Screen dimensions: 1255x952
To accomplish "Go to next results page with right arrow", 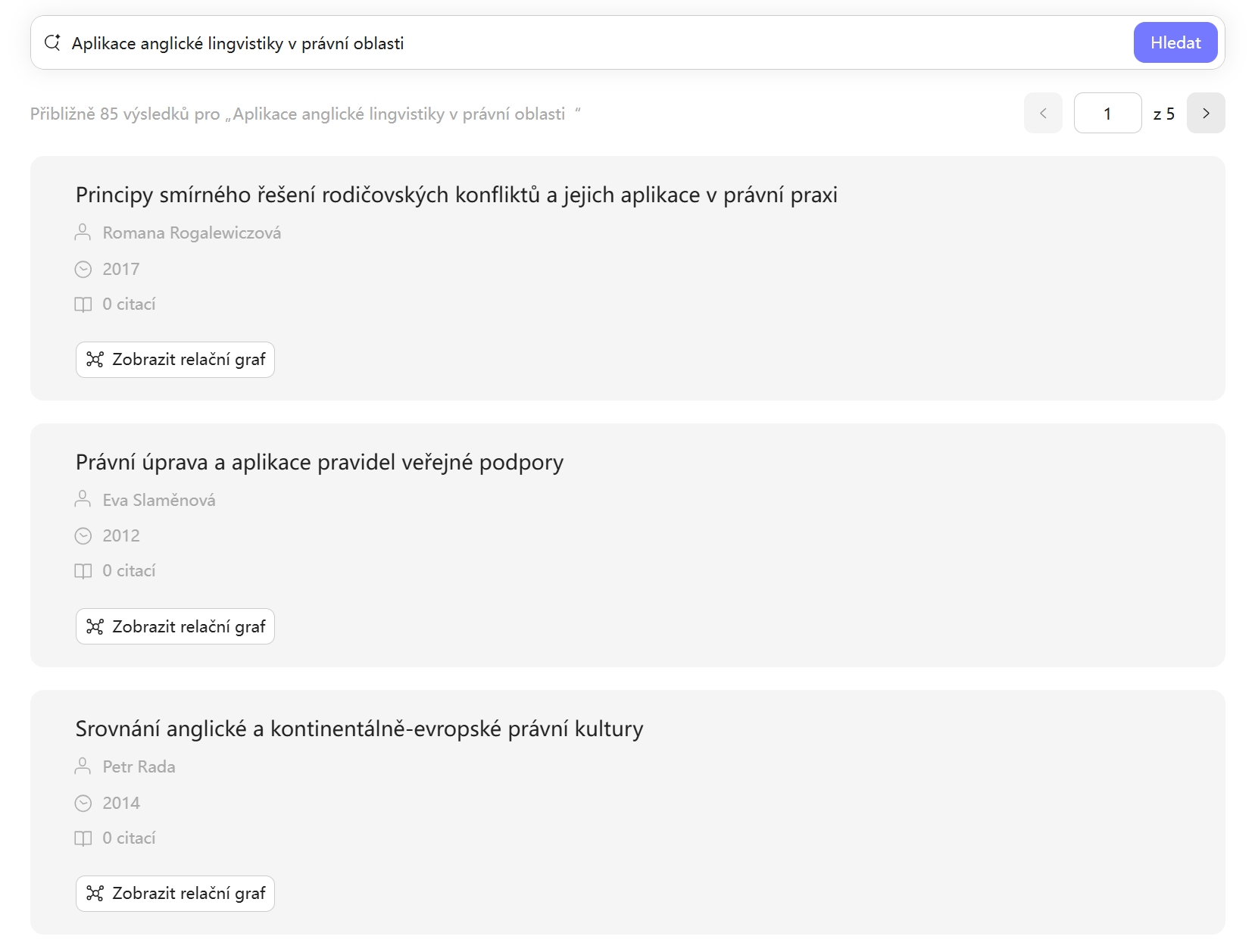I will click(1206, 113).
